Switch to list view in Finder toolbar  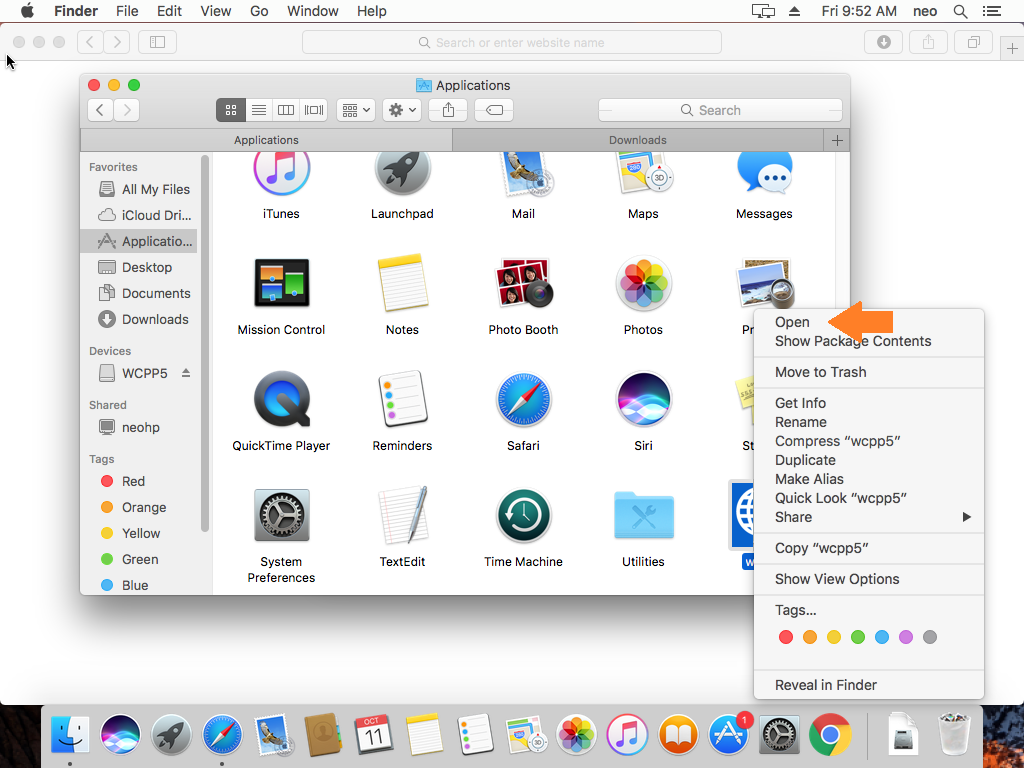(x=259, y=110)
